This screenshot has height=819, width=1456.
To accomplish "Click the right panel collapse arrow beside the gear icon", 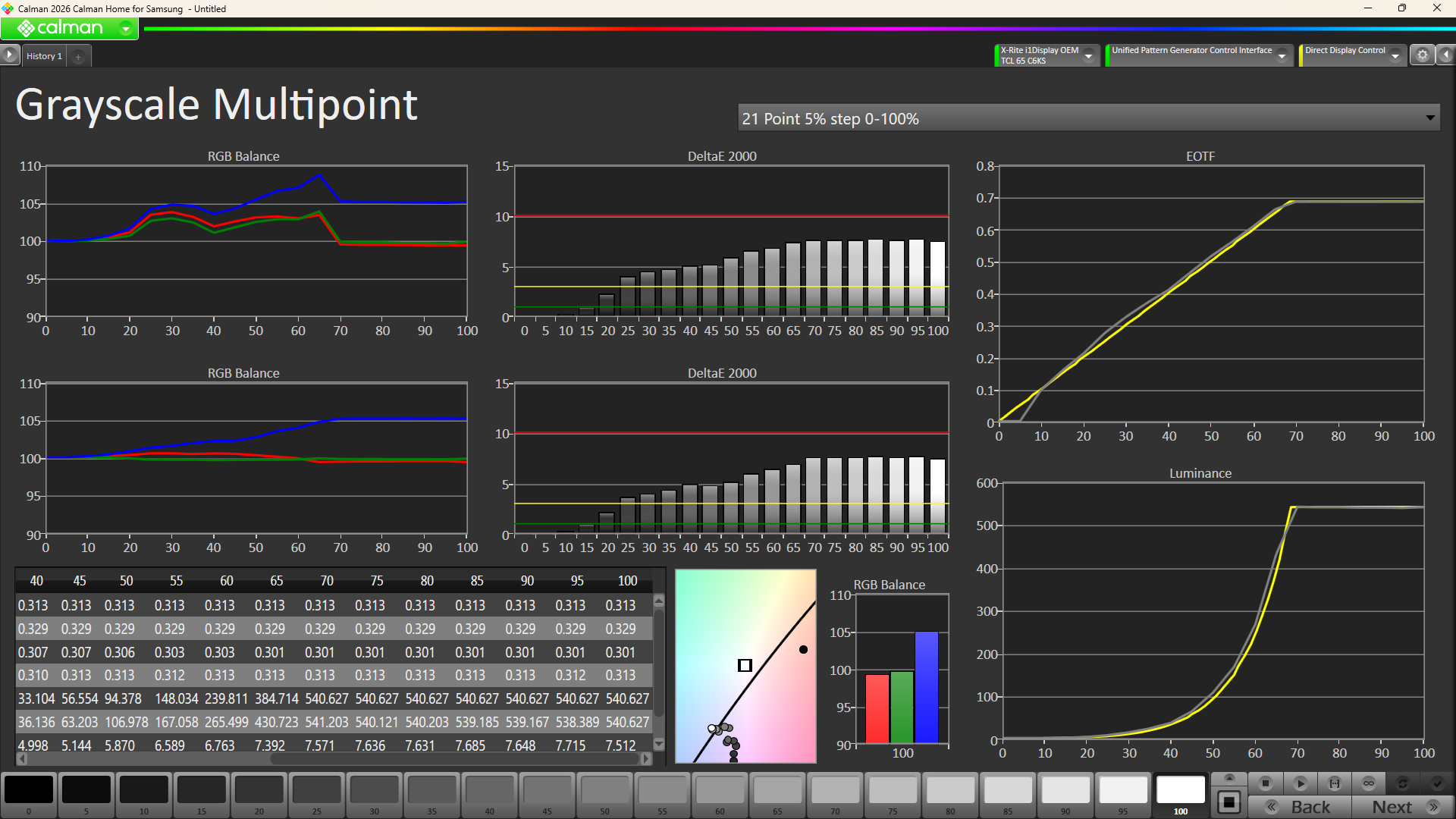I will click(1446, 55).
